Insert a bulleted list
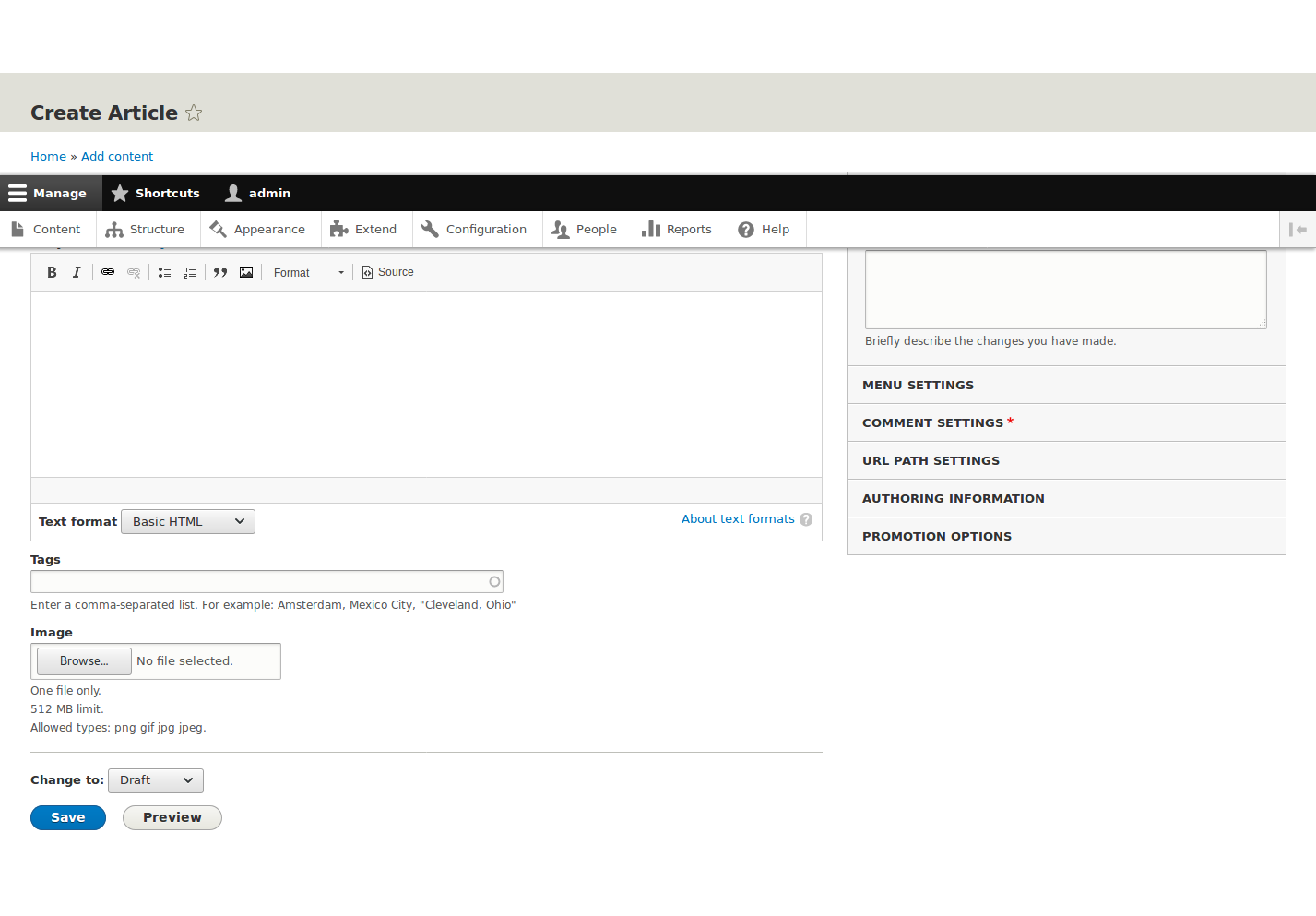Screen dimensions: 1316x916 click(x=164, y=271)
